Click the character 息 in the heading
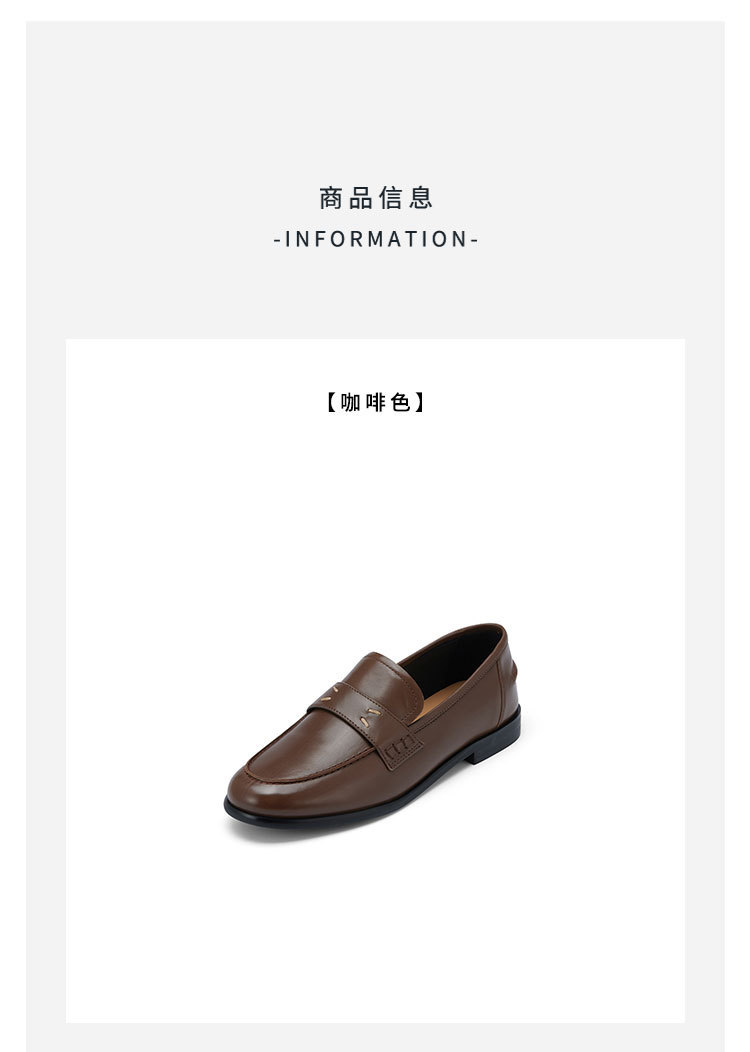 point(421,198)
